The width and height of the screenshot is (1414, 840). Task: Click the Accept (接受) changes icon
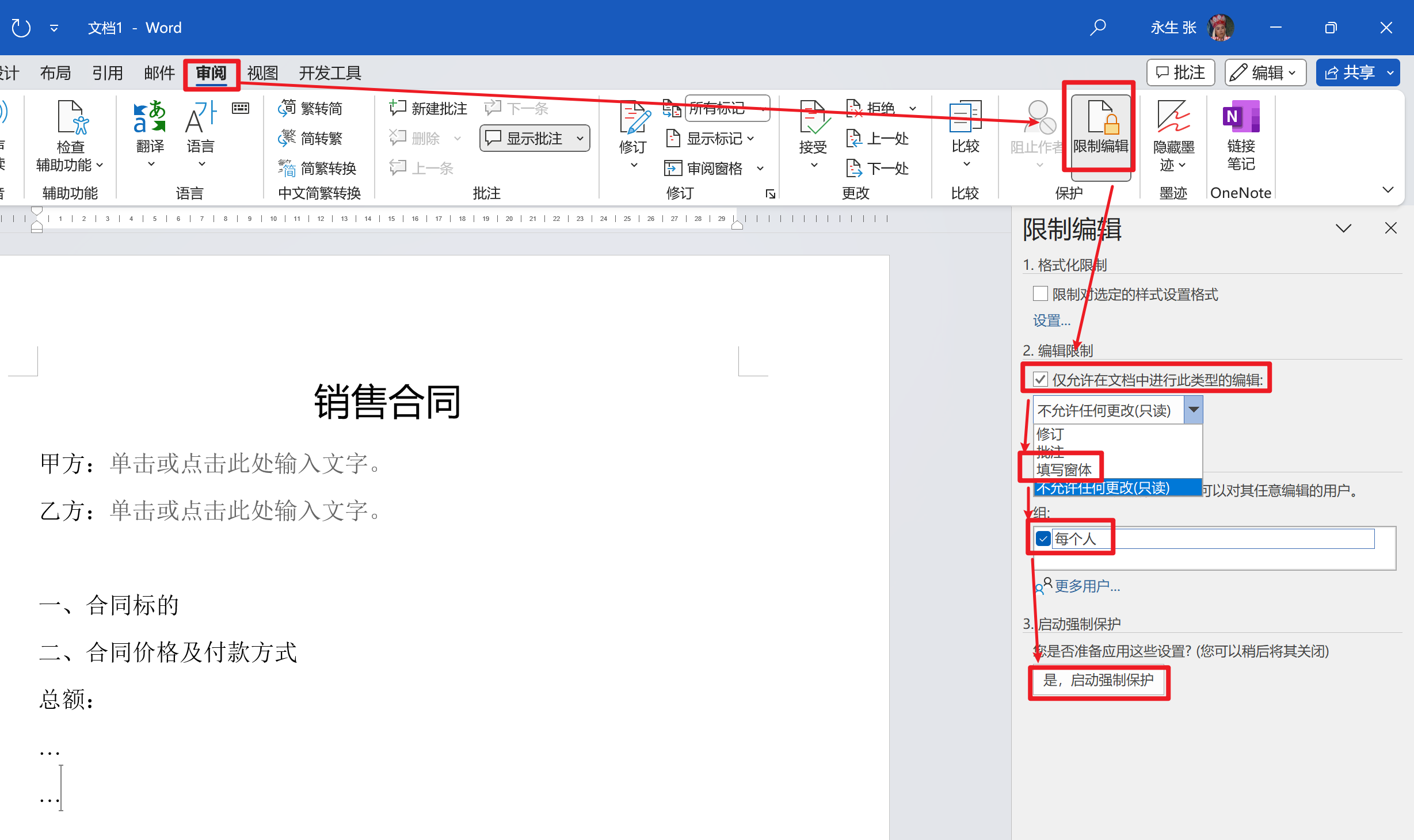pyautogui.click(x=813, y=120)
